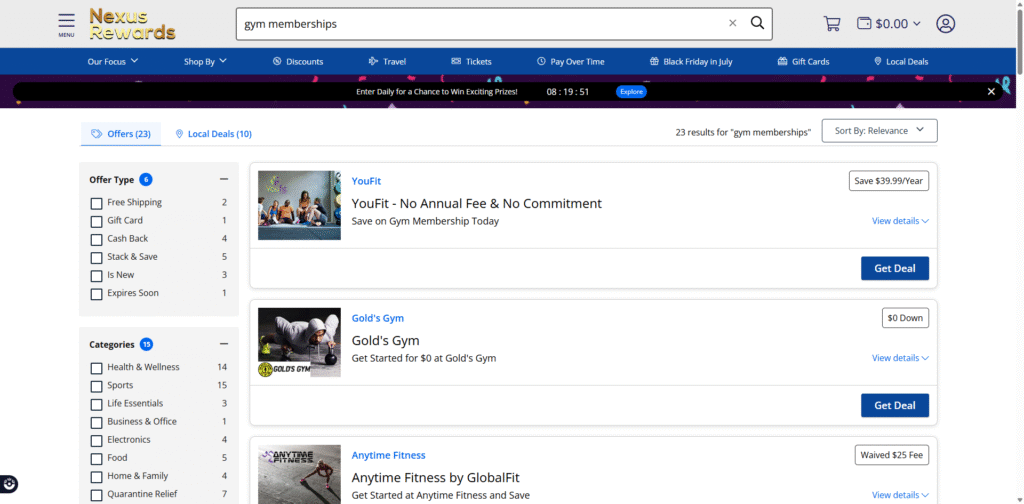This screenshot has width=1024, height=504.
Task: Tick the Home & Family category
Action: click(96, 477)
